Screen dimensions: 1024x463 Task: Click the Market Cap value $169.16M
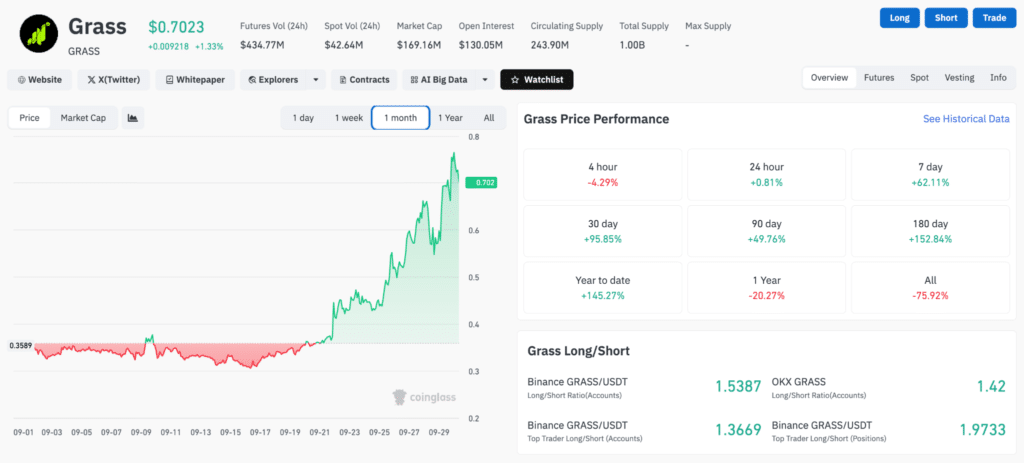click(x=419, y=45)
